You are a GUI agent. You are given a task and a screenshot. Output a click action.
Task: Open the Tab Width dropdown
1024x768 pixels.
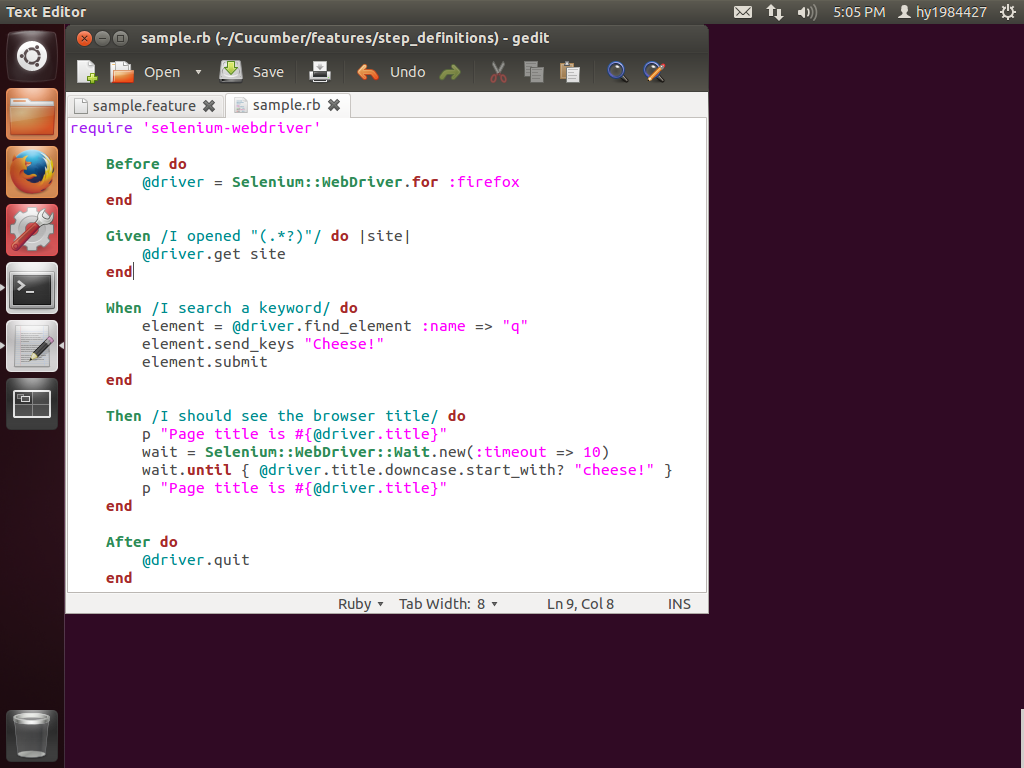coord(449,604)
